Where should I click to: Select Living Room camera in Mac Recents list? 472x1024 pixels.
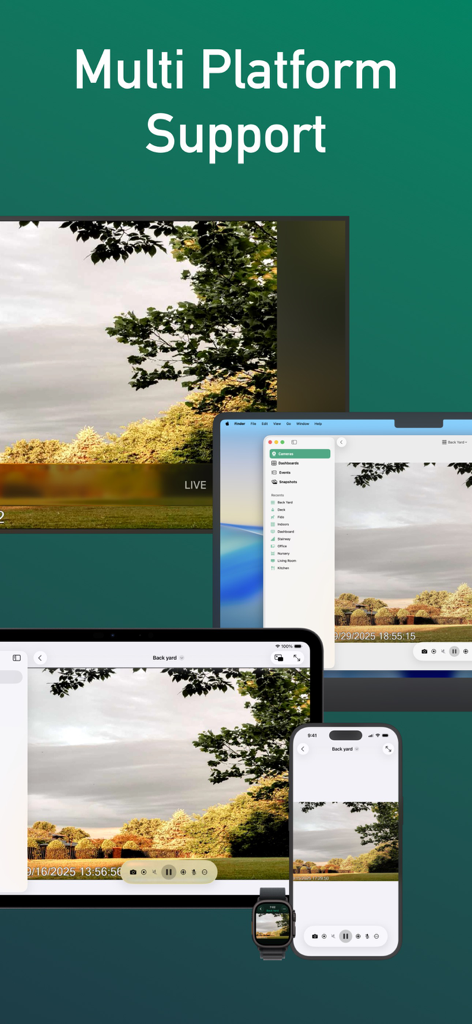click(x=283, y=560)
